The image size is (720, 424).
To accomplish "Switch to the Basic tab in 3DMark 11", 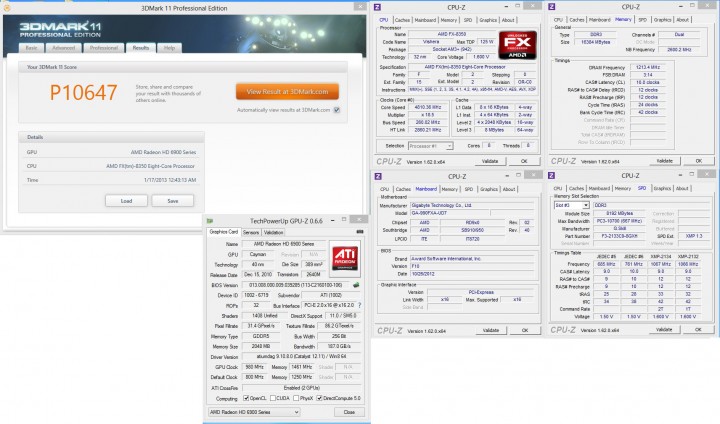I will click(31, 48).
